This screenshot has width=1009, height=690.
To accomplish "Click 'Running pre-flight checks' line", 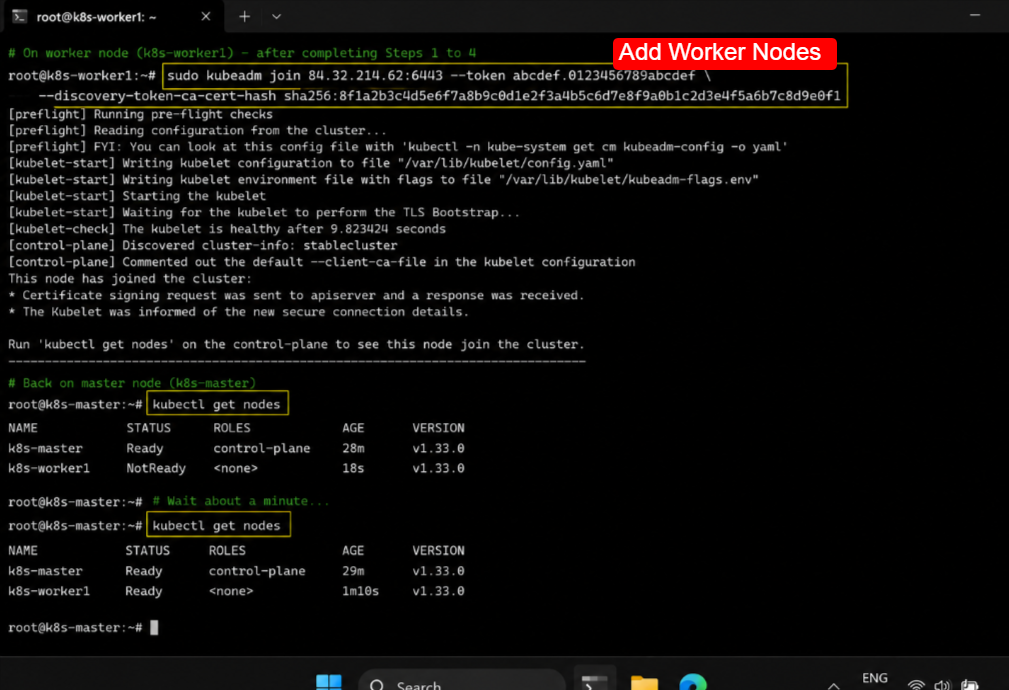I will 140,114.
